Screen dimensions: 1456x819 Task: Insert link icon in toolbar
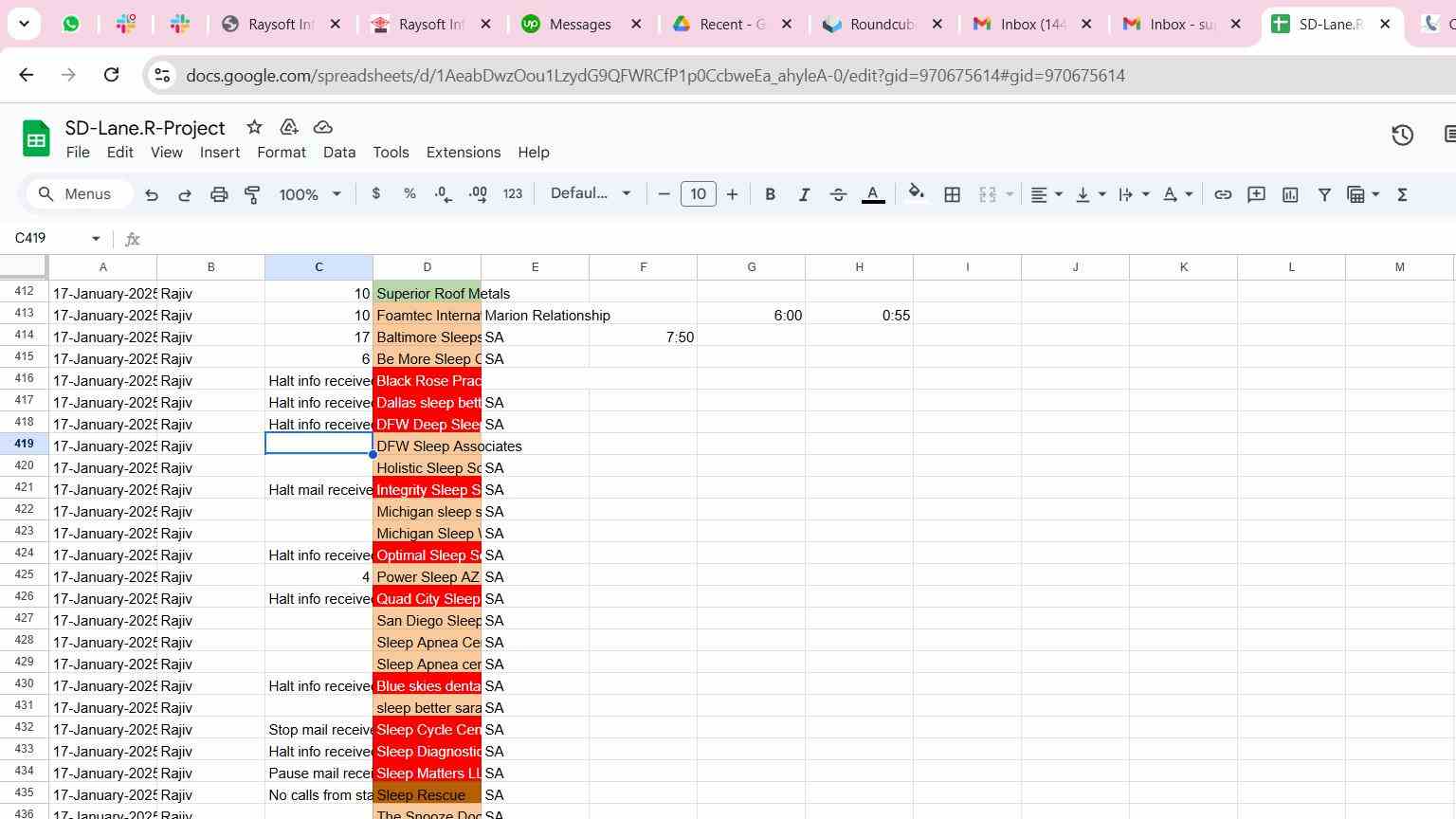(1223, 194)
